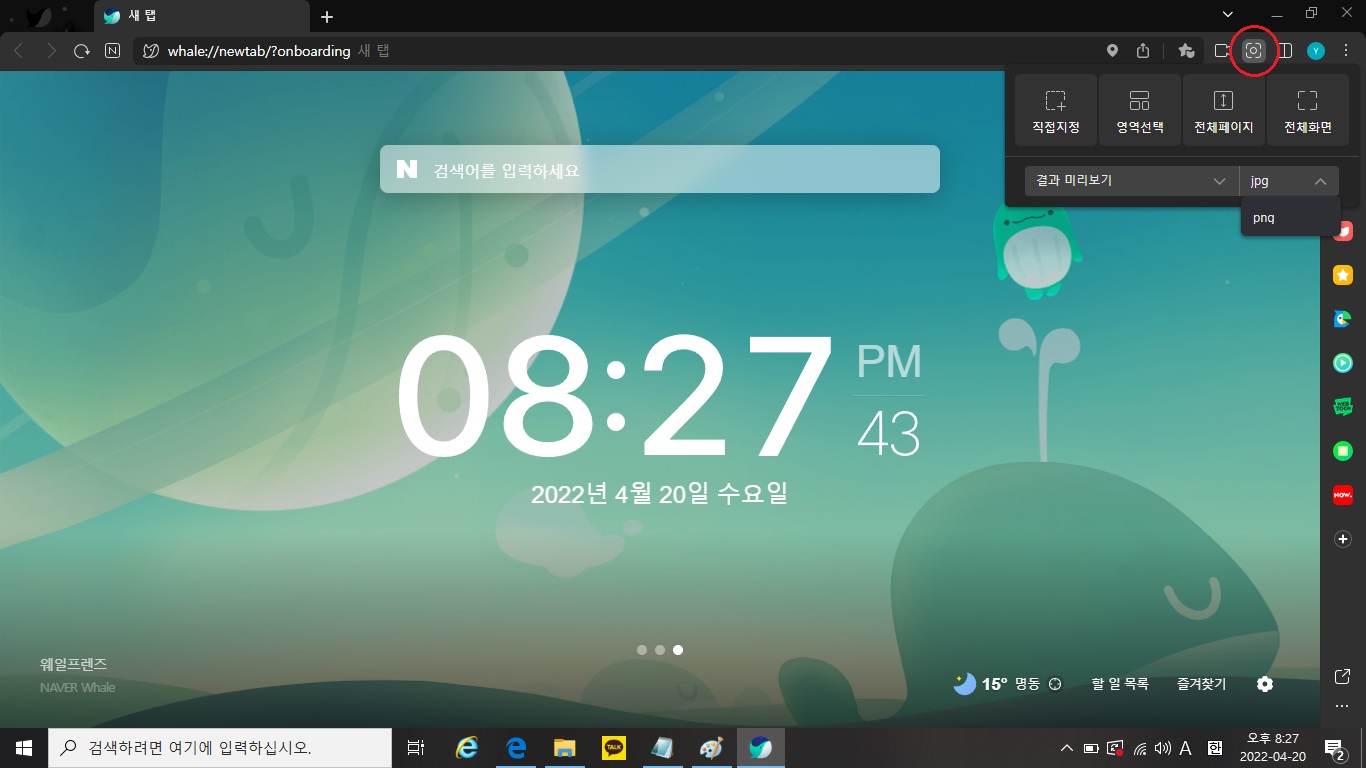1366x768 pixels.
Task: Click the Windows taskbar search box
Action: [x=220, y=748]
